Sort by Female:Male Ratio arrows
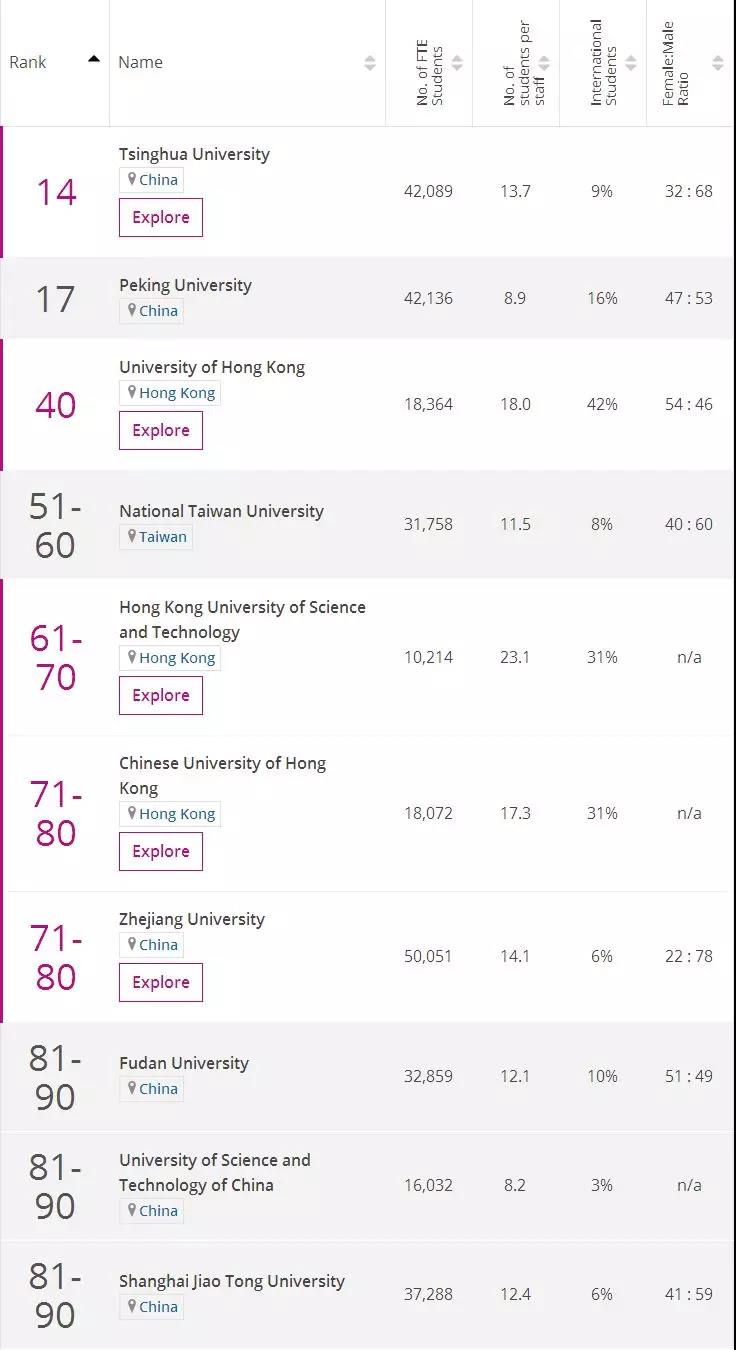The height and width of the screenshot is (1350, 736). point(718,63)
